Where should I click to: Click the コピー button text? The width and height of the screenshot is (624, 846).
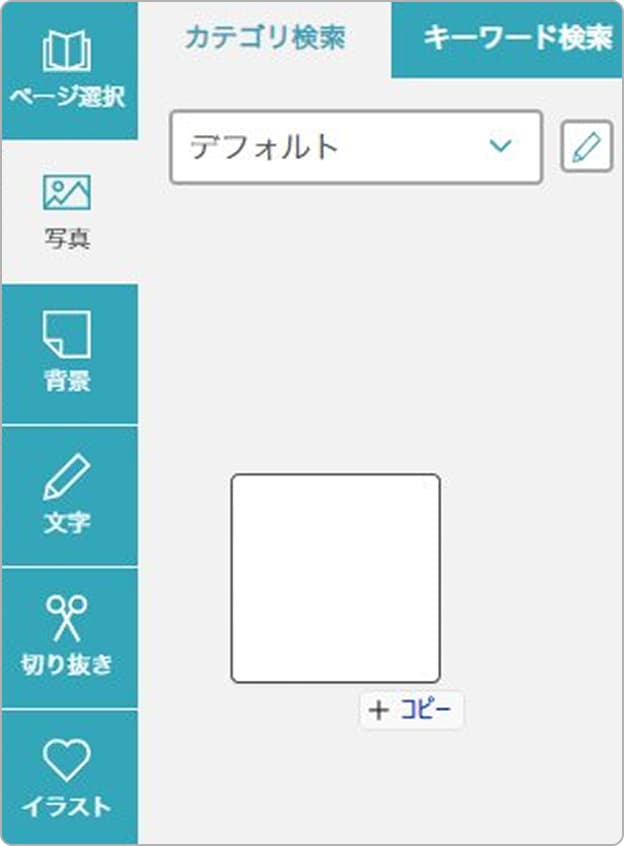(x=425, y=710)
